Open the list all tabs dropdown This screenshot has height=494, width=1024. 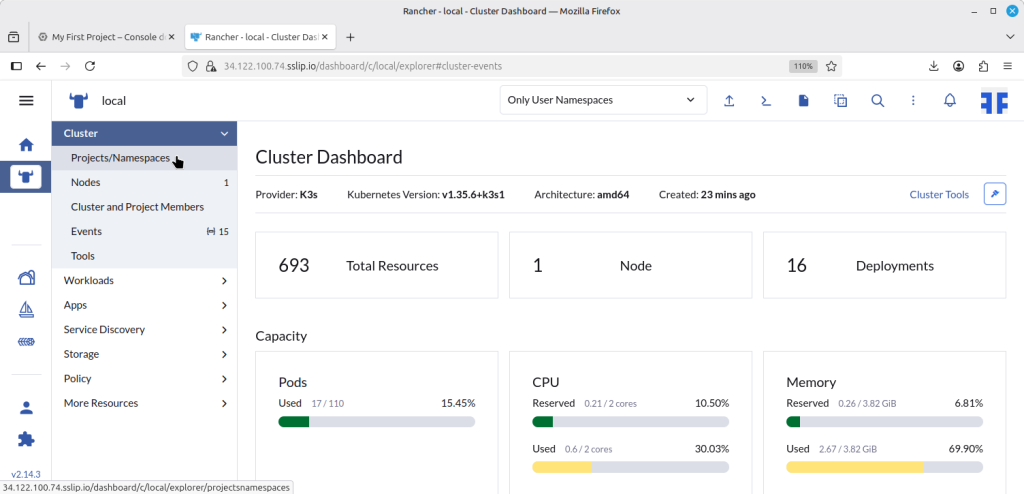tap(1010, 37)
